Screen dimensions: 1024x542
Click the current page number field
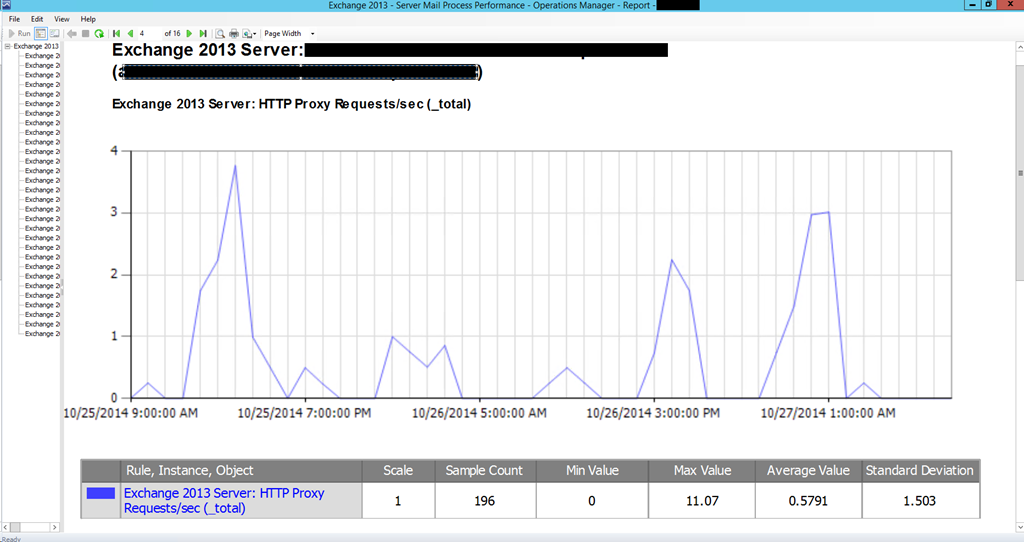point(148,33)
